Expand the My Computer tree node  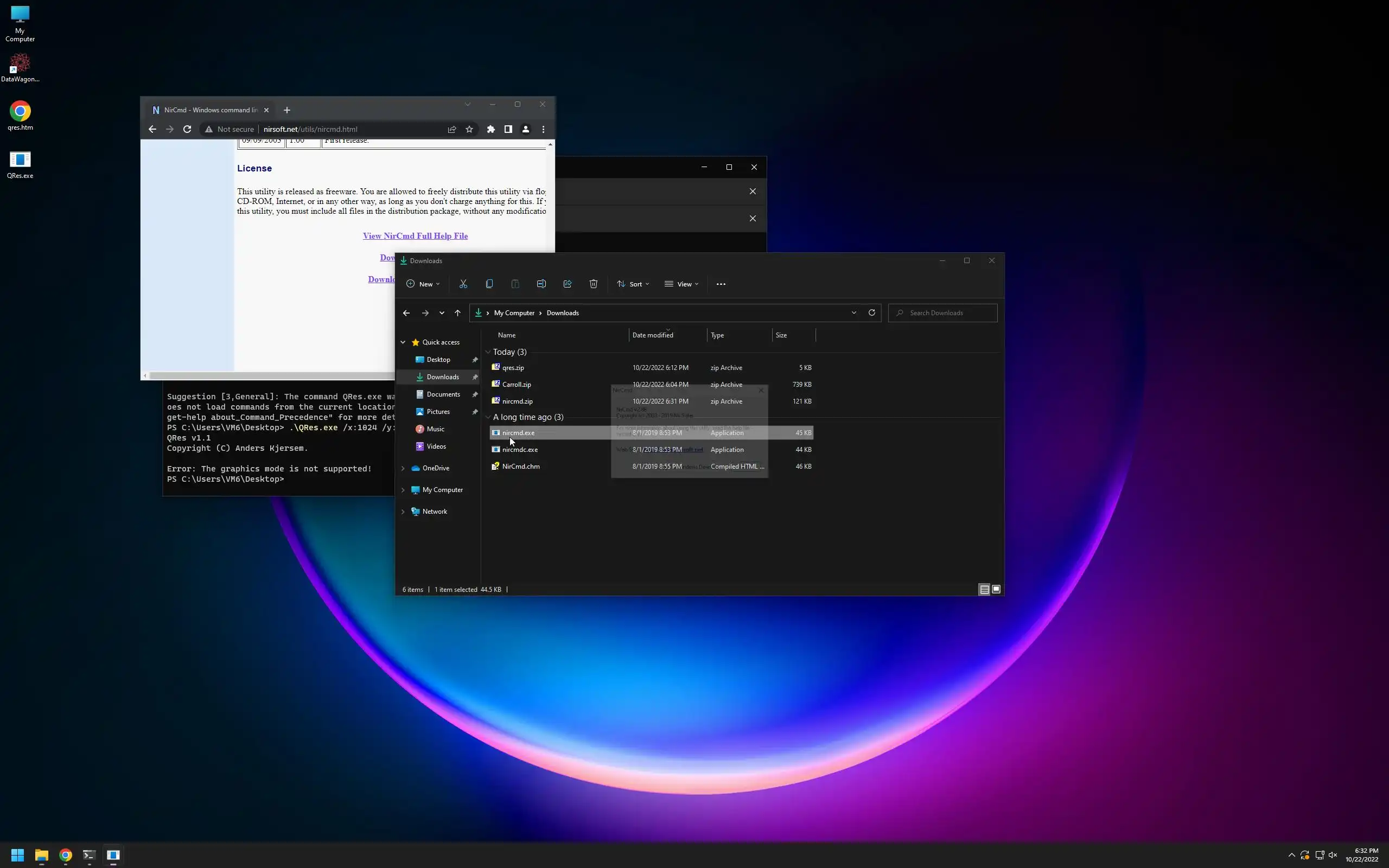coord(403,490)
